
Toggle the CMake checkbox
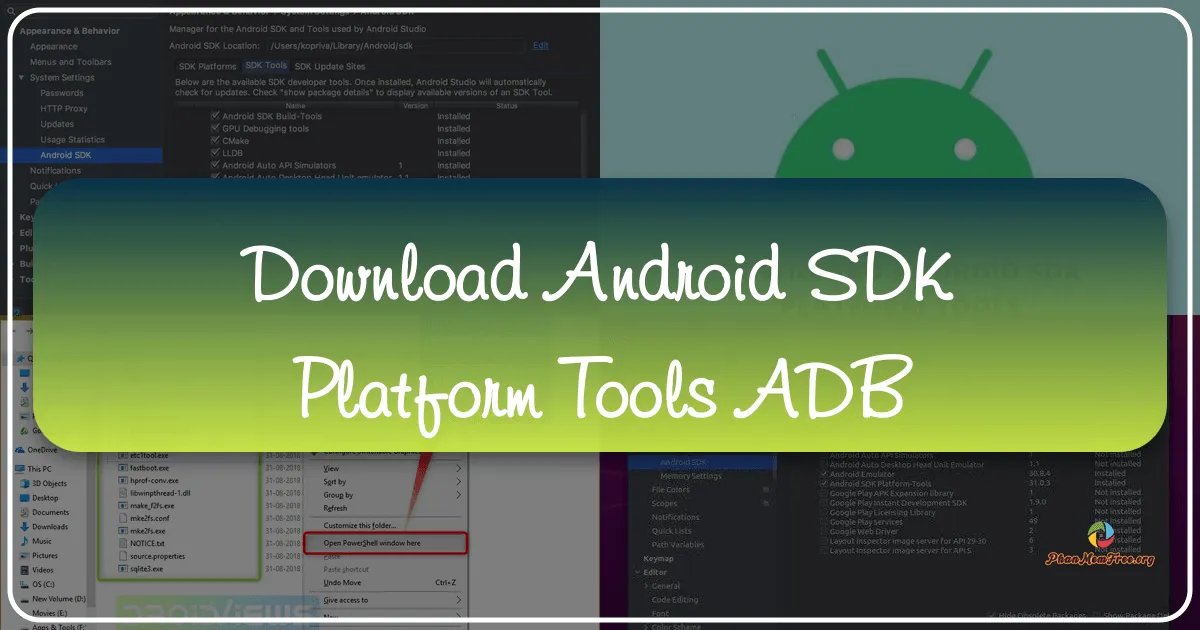[x=216, y=141]
